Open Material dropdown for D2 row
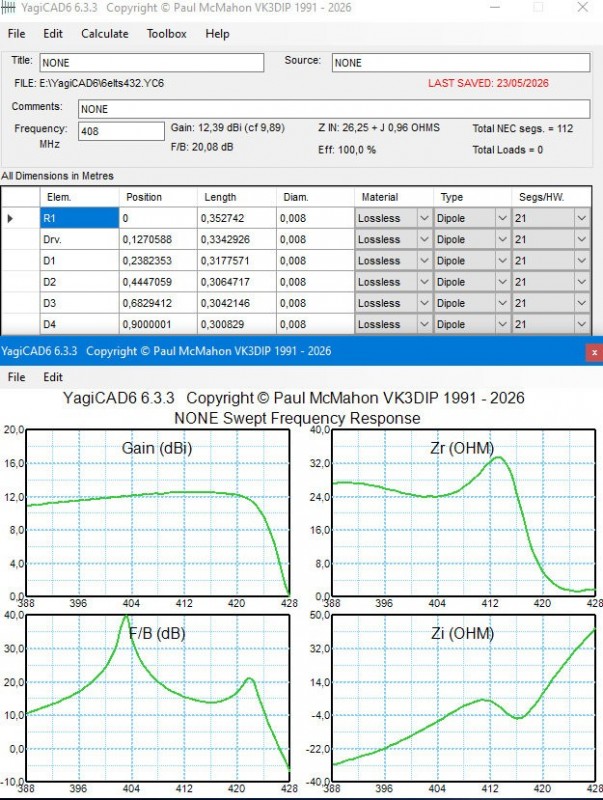The image size is (603, 800). [424, 282]
